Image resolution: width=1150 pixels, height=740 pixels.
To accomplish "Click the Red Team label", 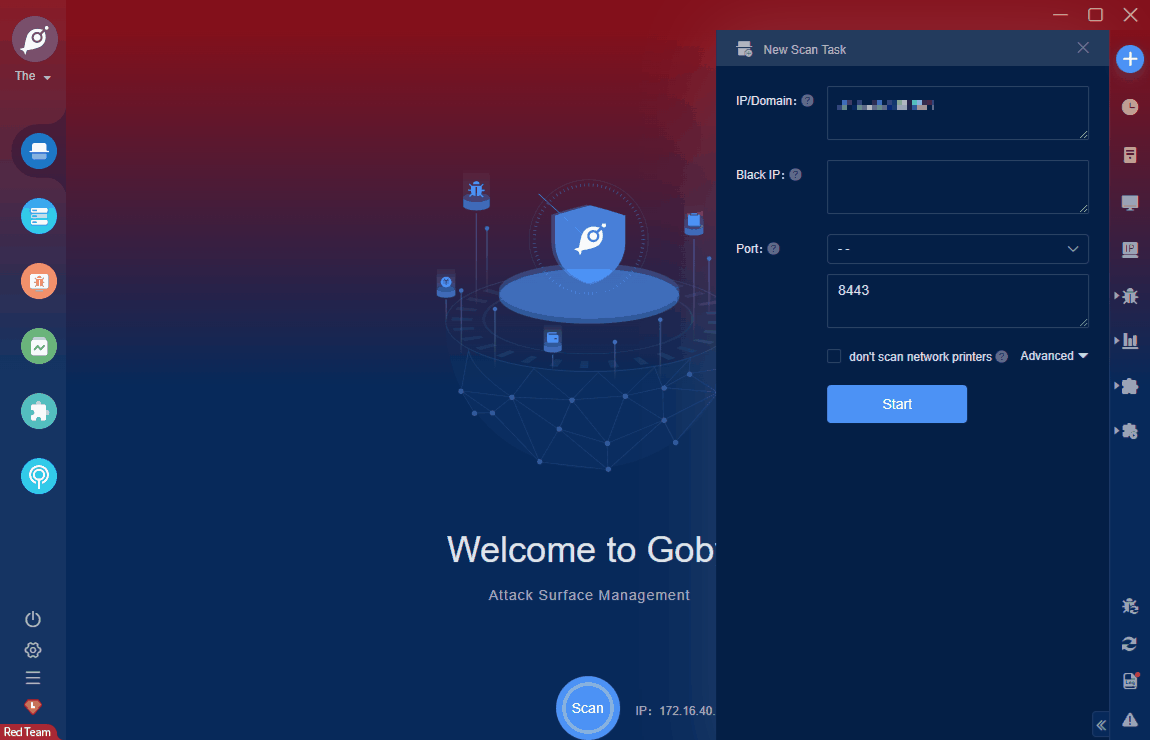I will click(x=27, y=732).
